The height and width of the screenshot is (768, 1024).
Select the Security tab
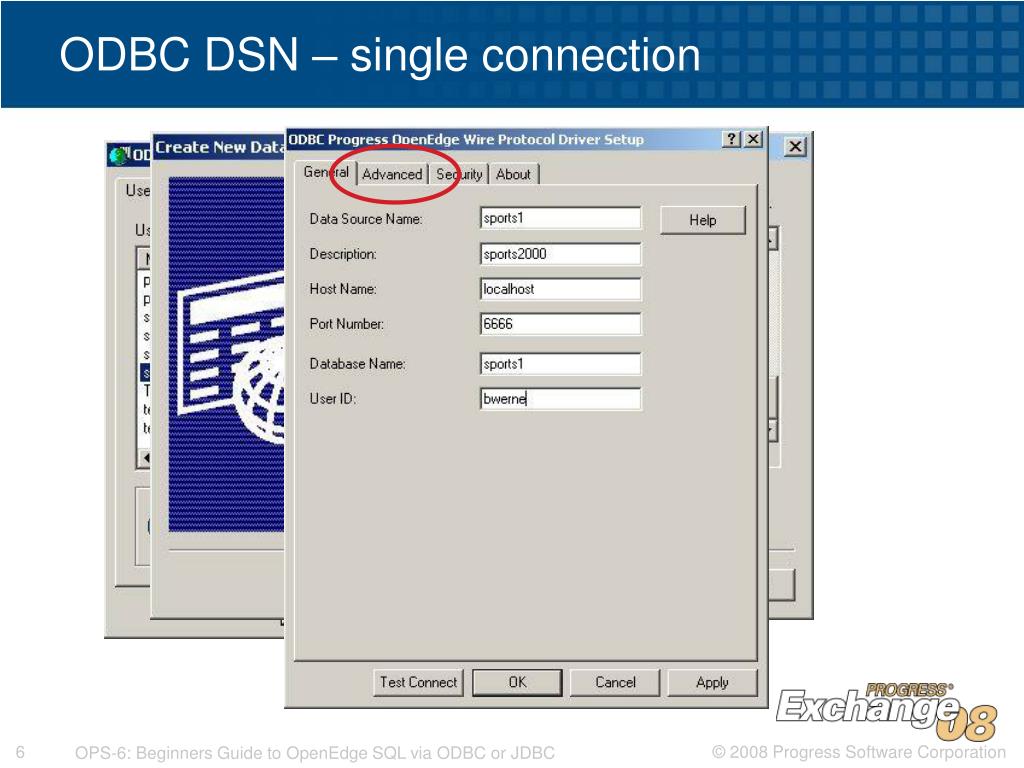click(459, 174)
